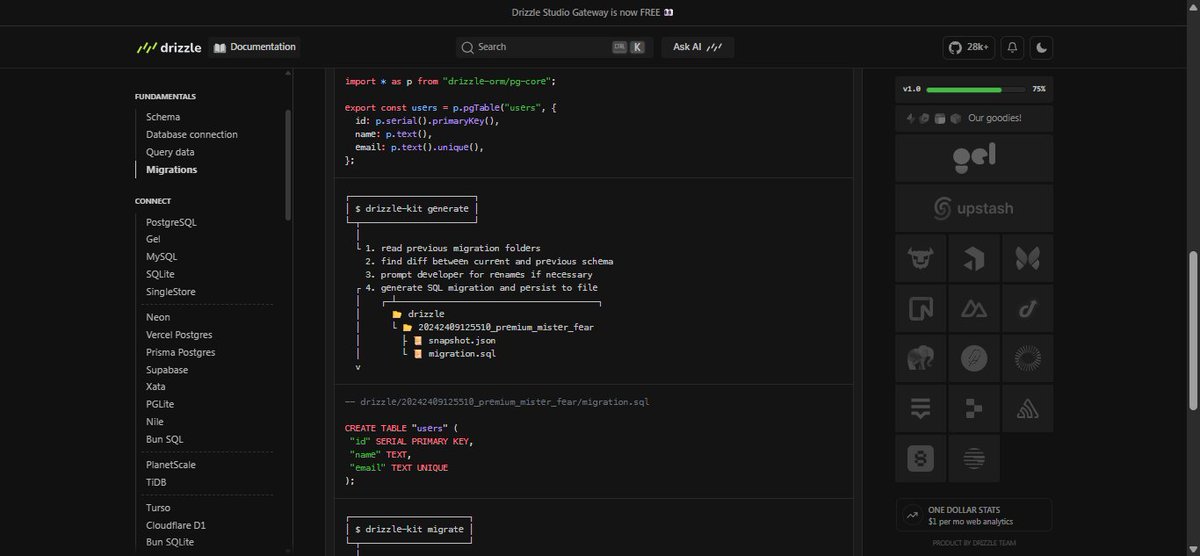Click the striped circle sponsor icon
1200x556 pixels.
click(x=974, y=459)
